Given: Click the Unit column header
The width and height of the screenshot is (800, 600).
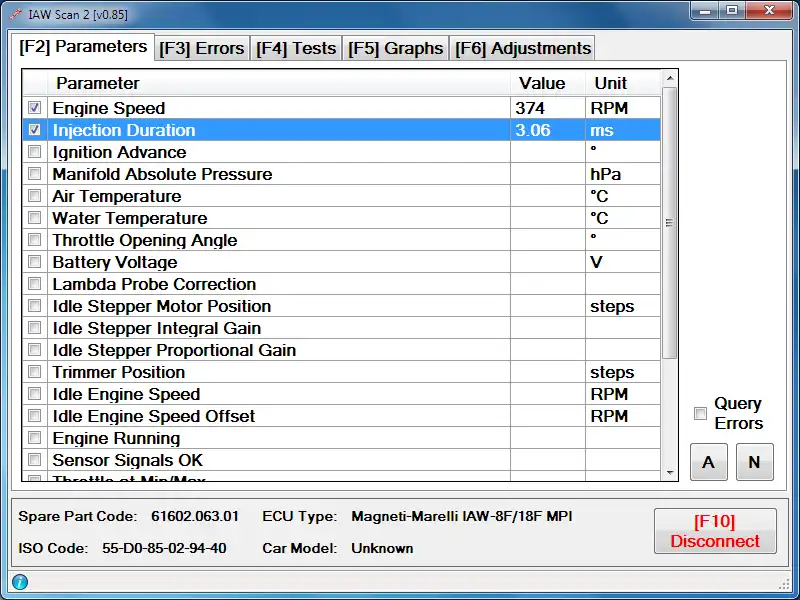Looking at the screenshot, I should (x=623, y=83).
